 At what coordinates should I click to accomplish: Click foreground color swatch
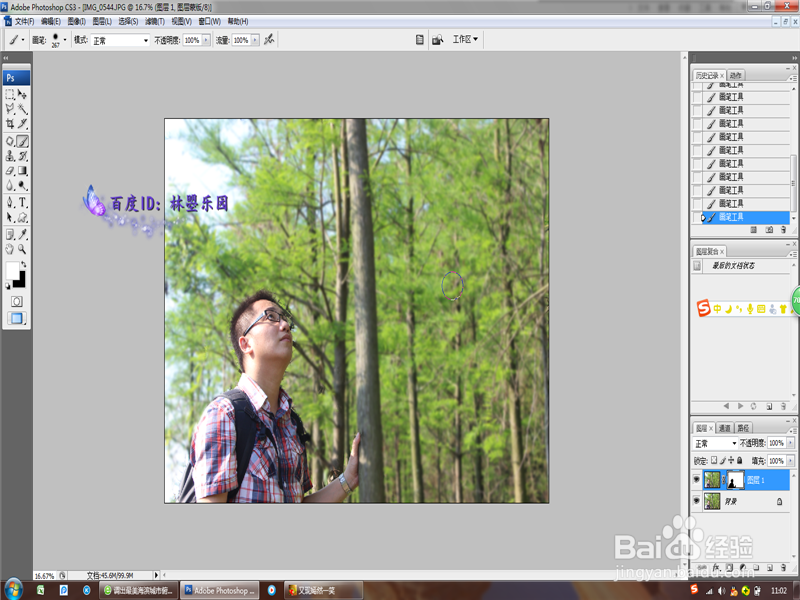click(12, 270)
